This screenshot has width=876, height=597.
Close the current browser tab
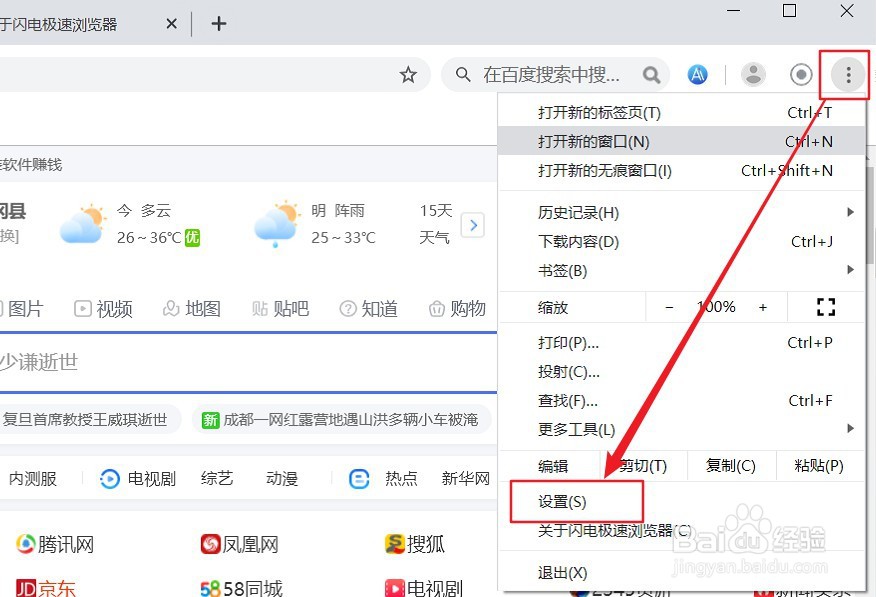click(x=172, y=23)
